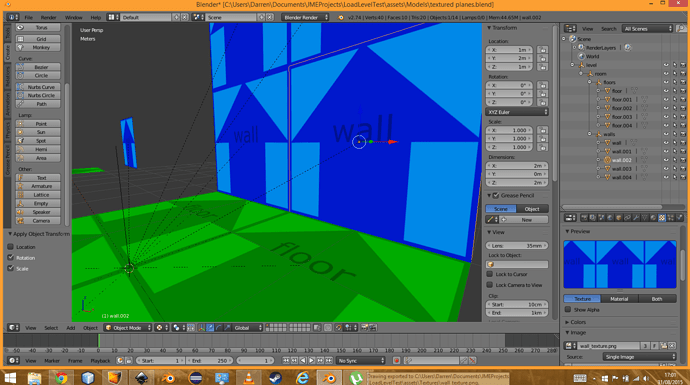Add a Monkey mesh from the Create panel
Viewport: 690px width, 385px height.
[38, 48]
